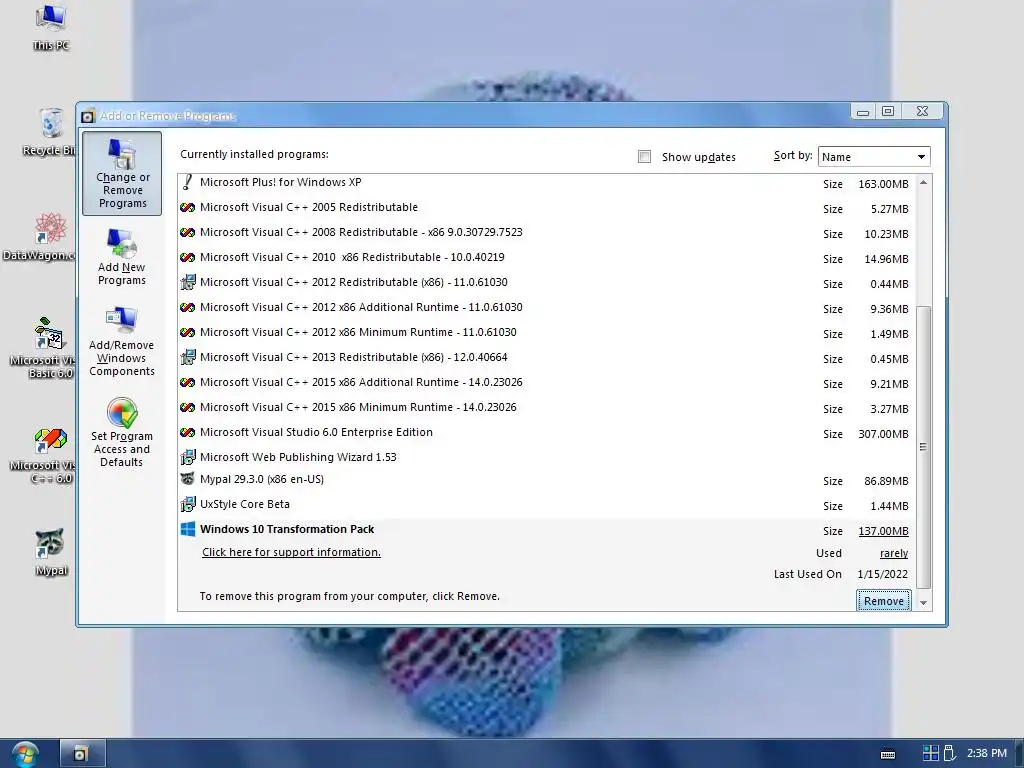The width and height of the screenshot is (1024, 768).
Task: Click the Visual C++ 2013 Redistributable icon
Action: click(187, 357)
